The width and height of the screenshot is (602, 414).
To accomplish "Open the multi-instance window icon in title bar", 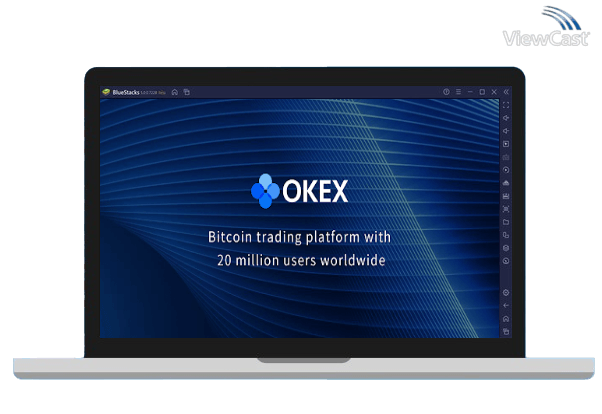I will [x=187, y=92].
